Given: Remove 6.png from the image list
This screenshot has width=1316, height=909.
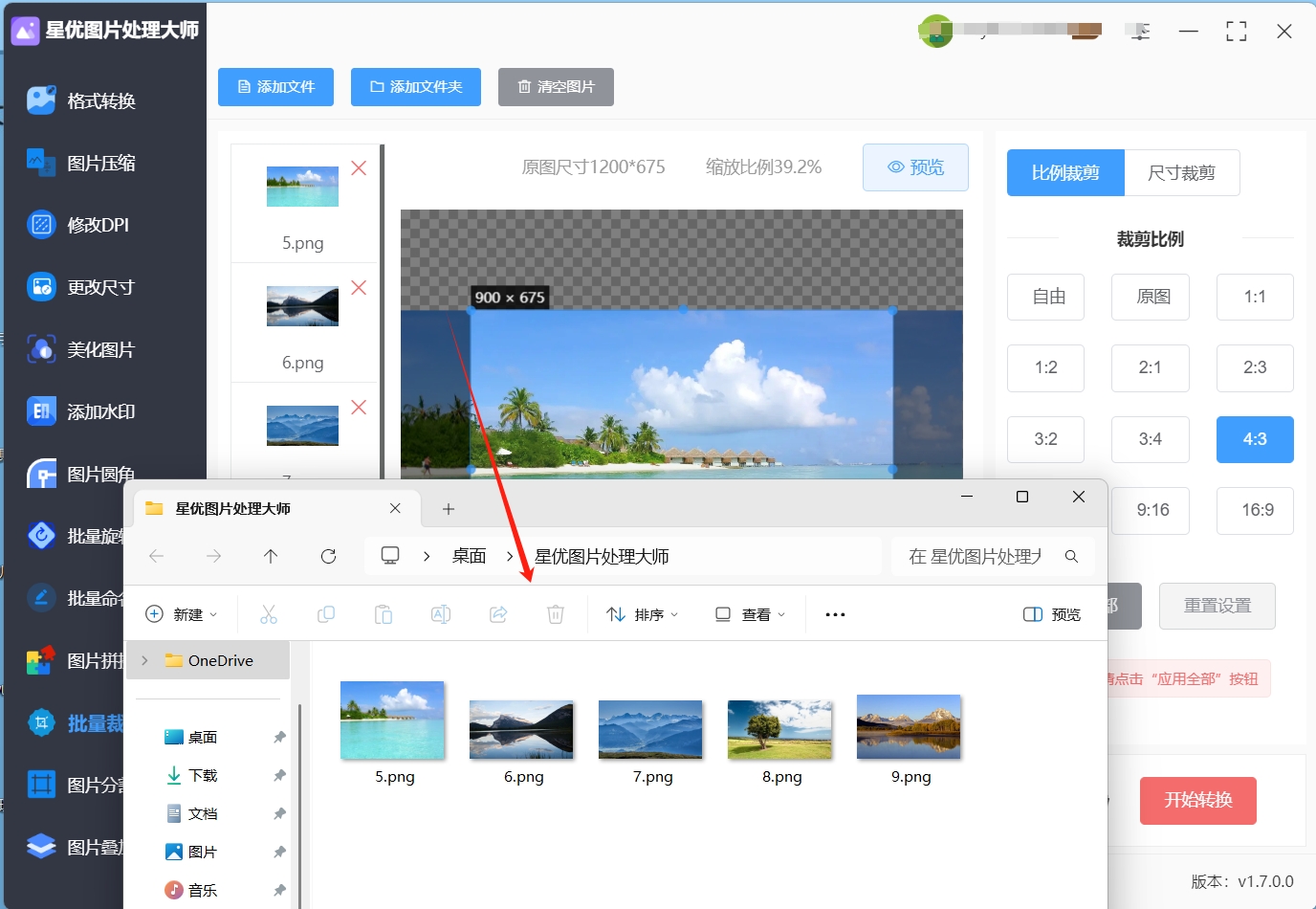Looking at the screenshot, I should tap(359, 288).
